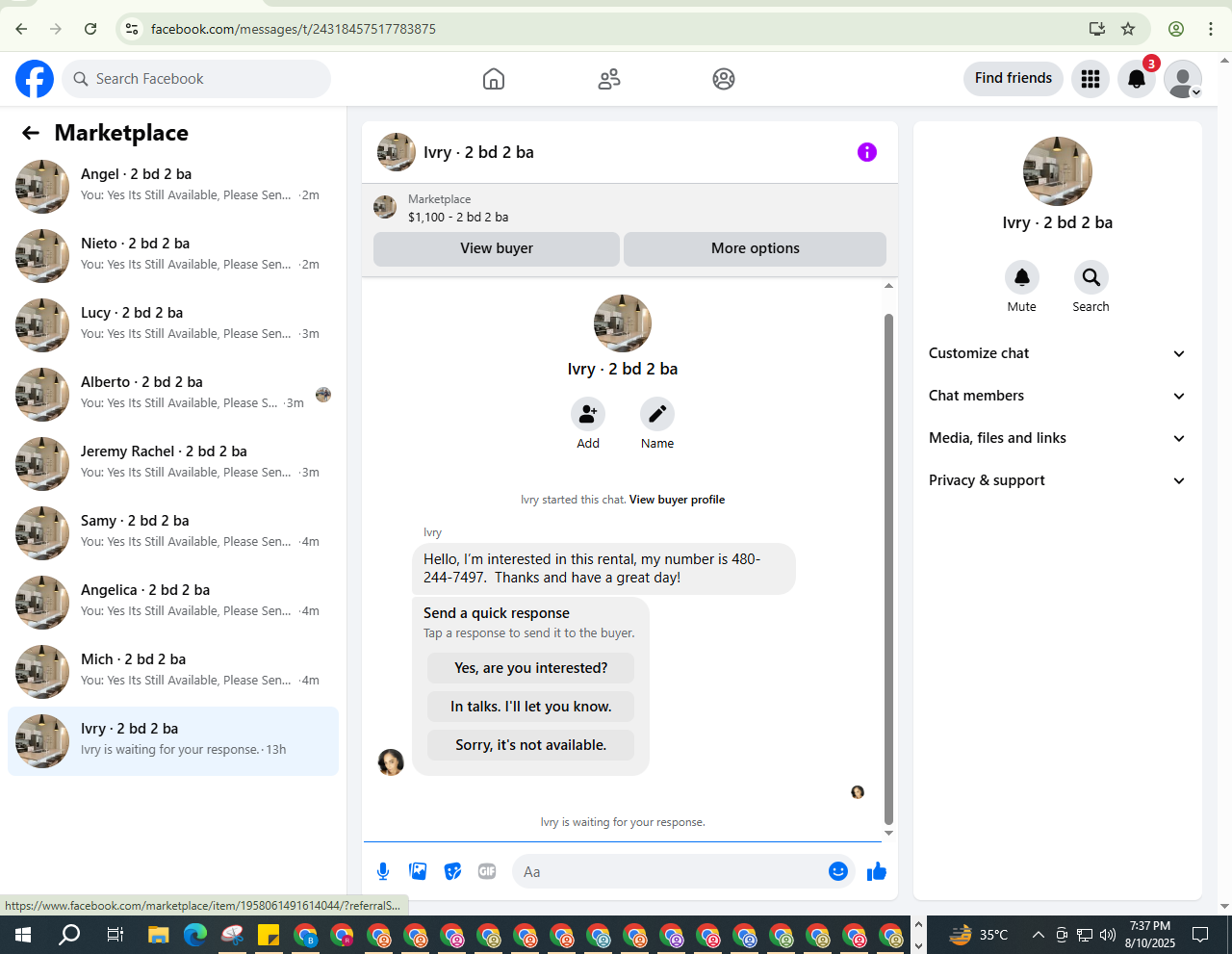Open Angel 2 bd 2 ba conversation
The image size is (1232, 954).
point(173,187)
